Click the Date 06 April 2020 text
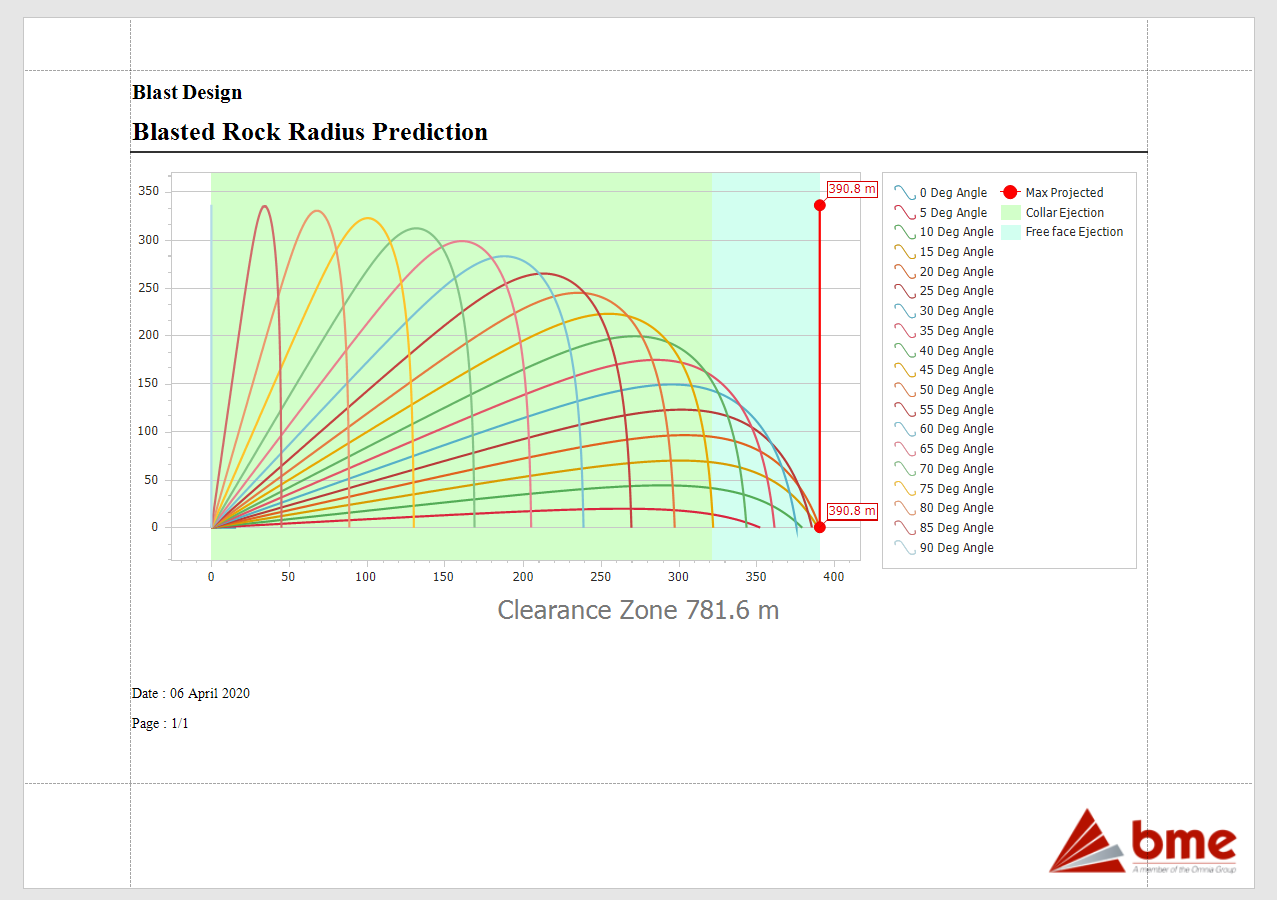1277x900 pixels. [191, 693]
